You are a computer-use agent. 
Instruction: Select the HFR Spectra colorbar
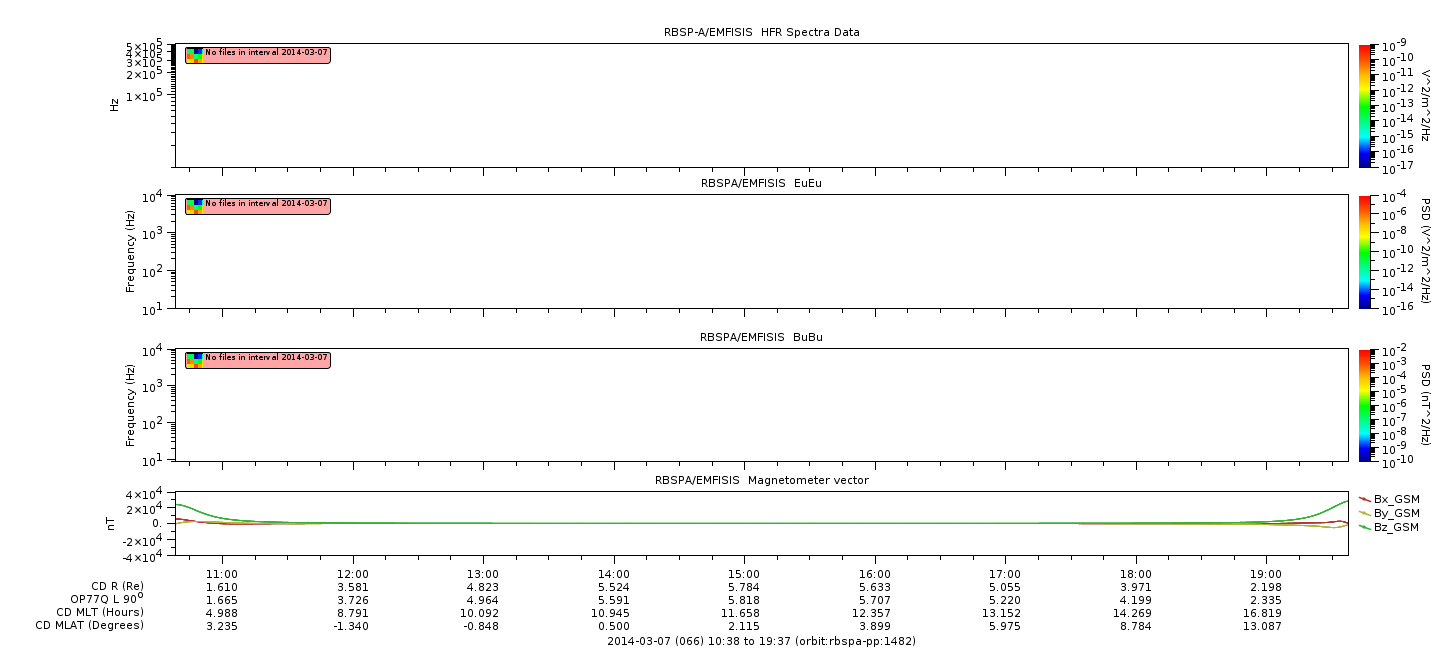click(1366, 105)
